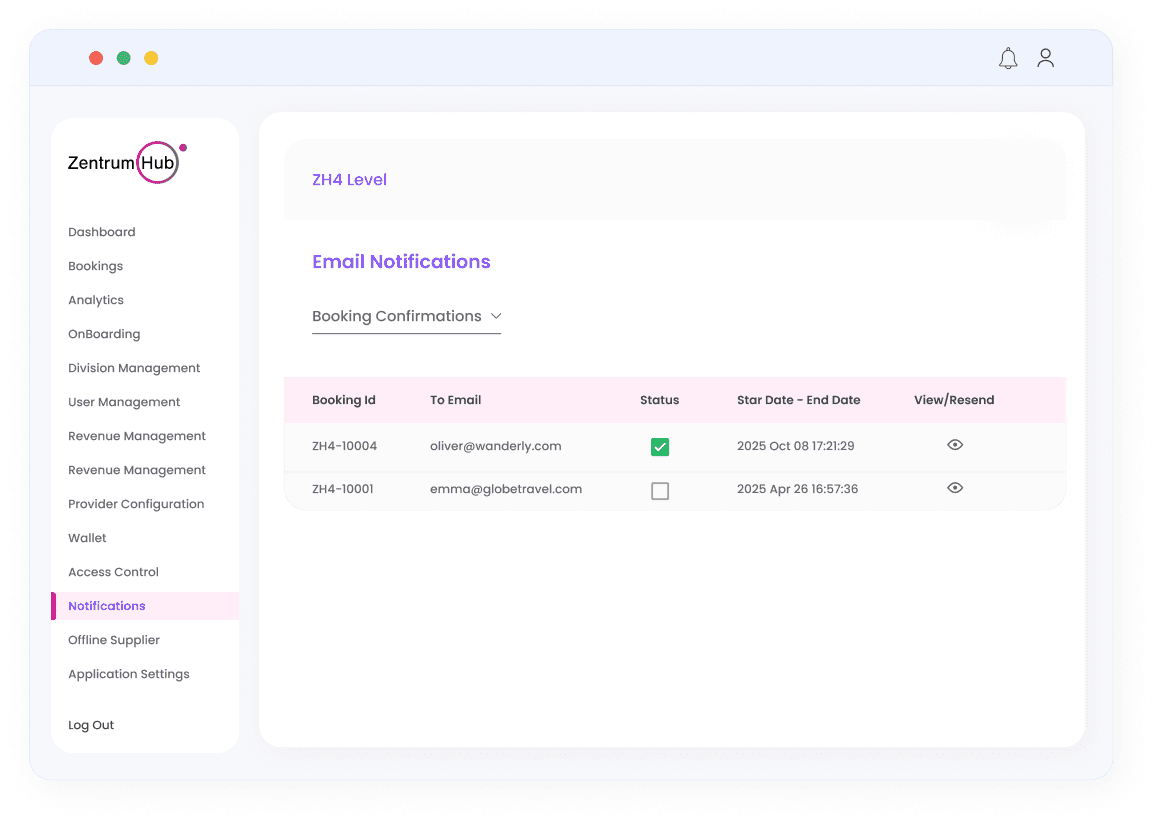The image size is (1156, 823).
Task: Toggle the green checkmark in the Status column
Action: 659,446
